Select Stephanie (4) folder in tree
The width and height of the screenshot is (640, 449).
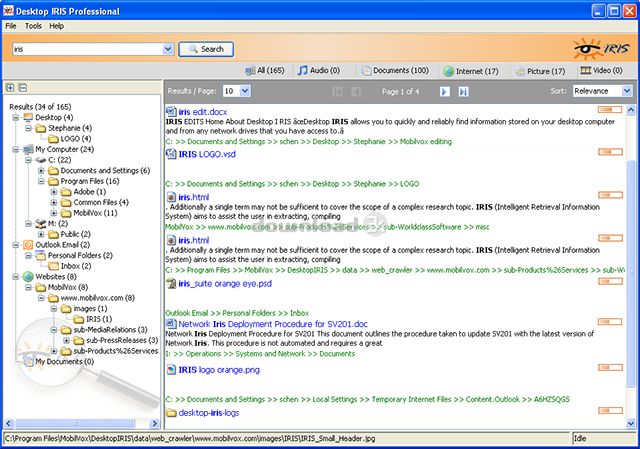(x=70, y=128)
